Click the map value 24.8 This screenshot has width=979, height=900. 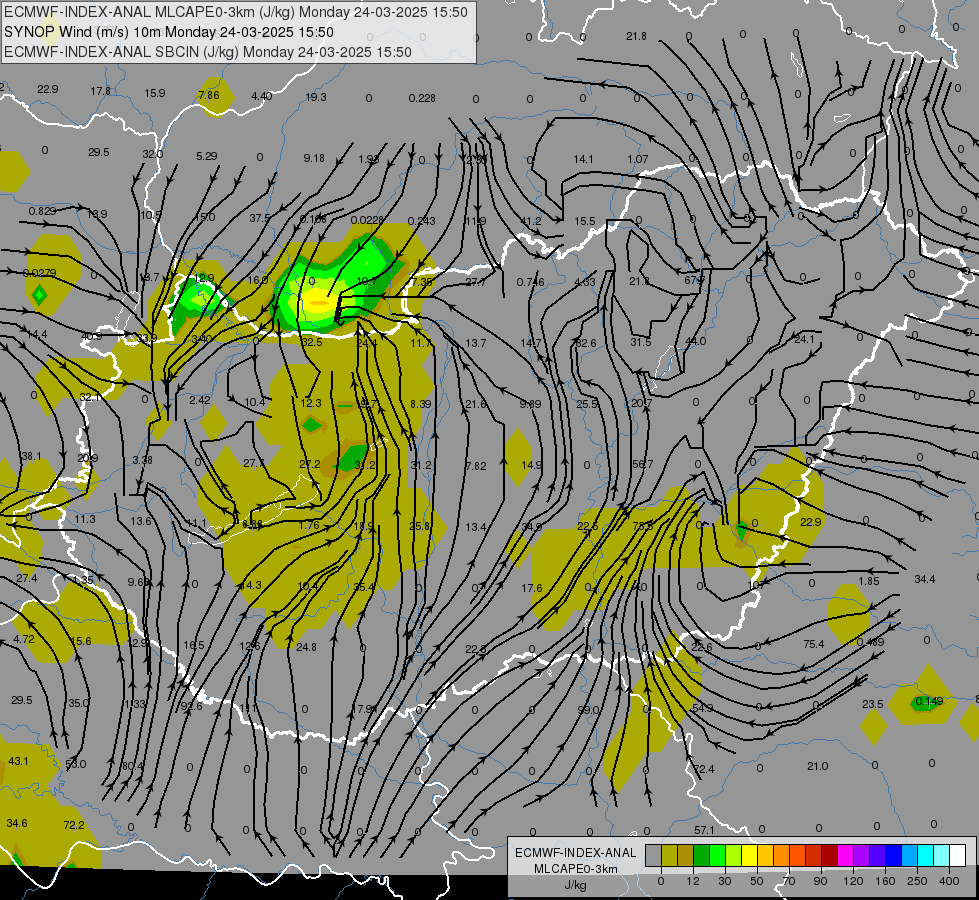(306, 647)
